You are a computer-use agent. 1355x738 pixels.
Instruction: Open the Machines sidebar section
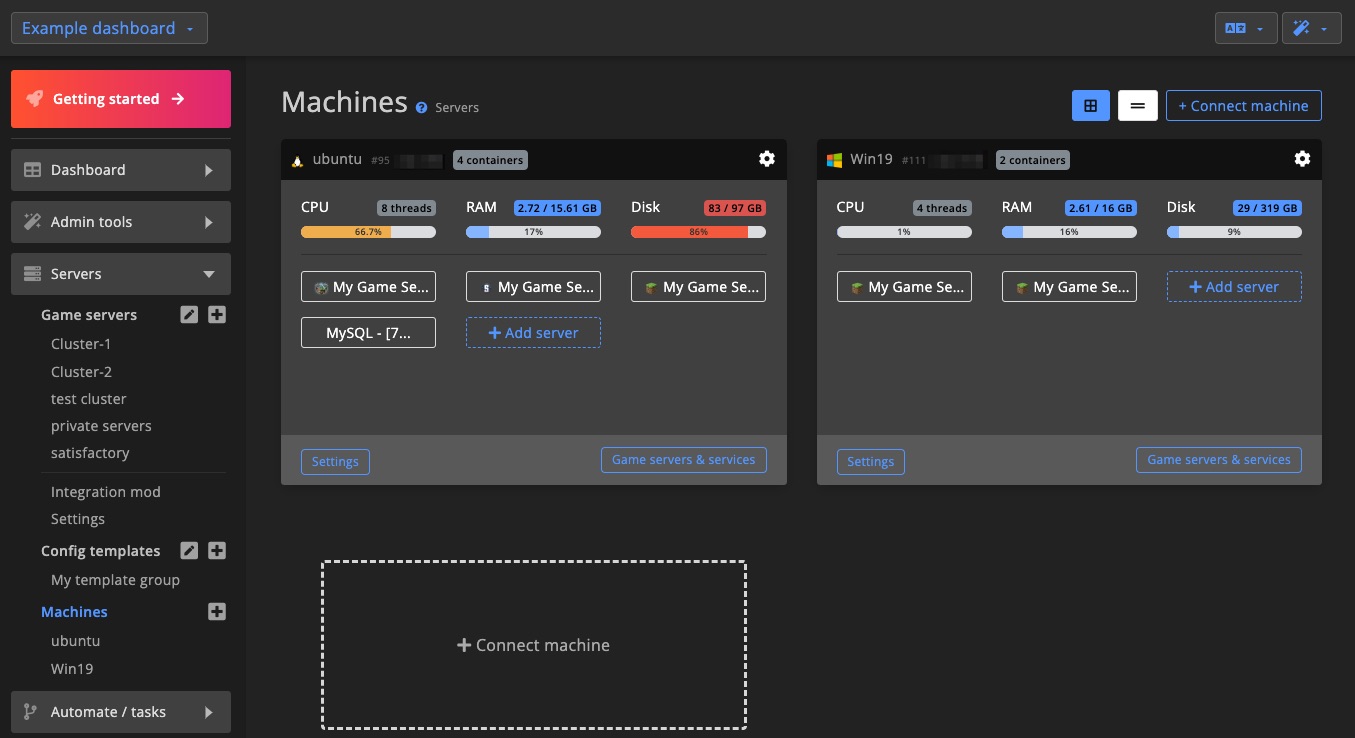point(74,612)
